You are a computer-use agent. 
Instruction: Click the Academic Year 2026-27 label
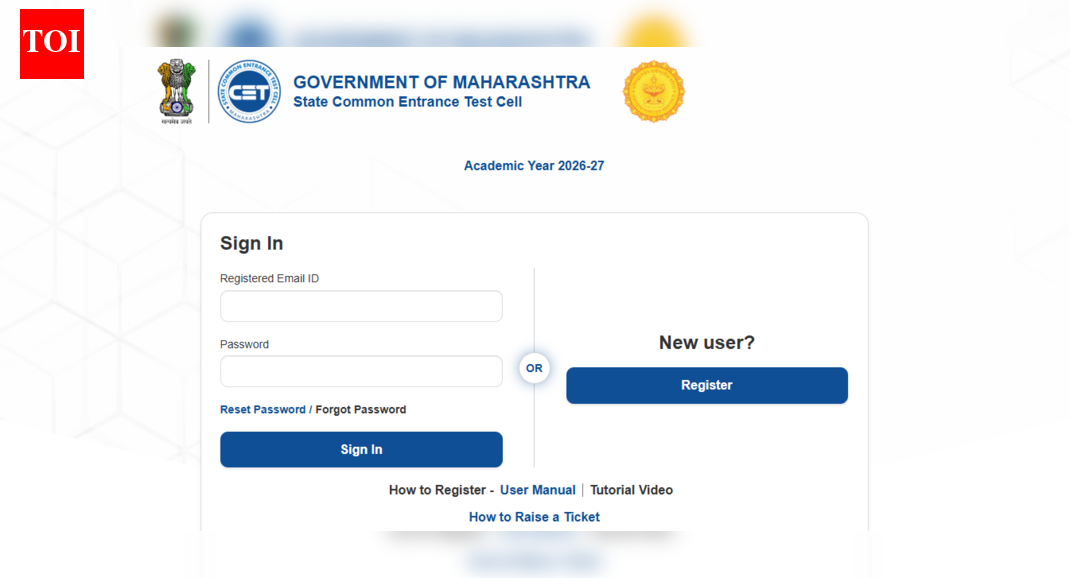(534, 166)
